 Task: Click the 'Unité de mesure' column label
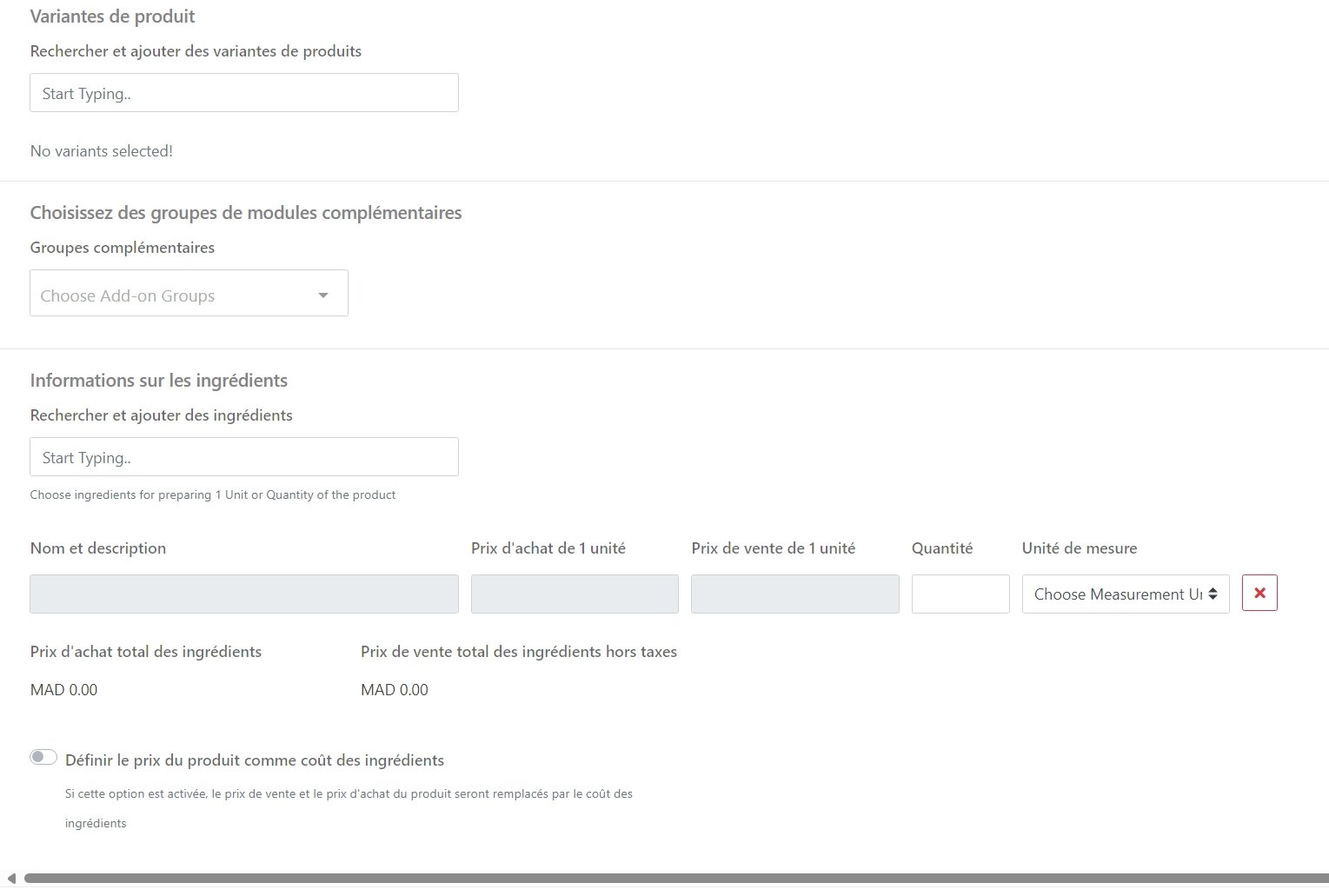(x=1079, y=548)
